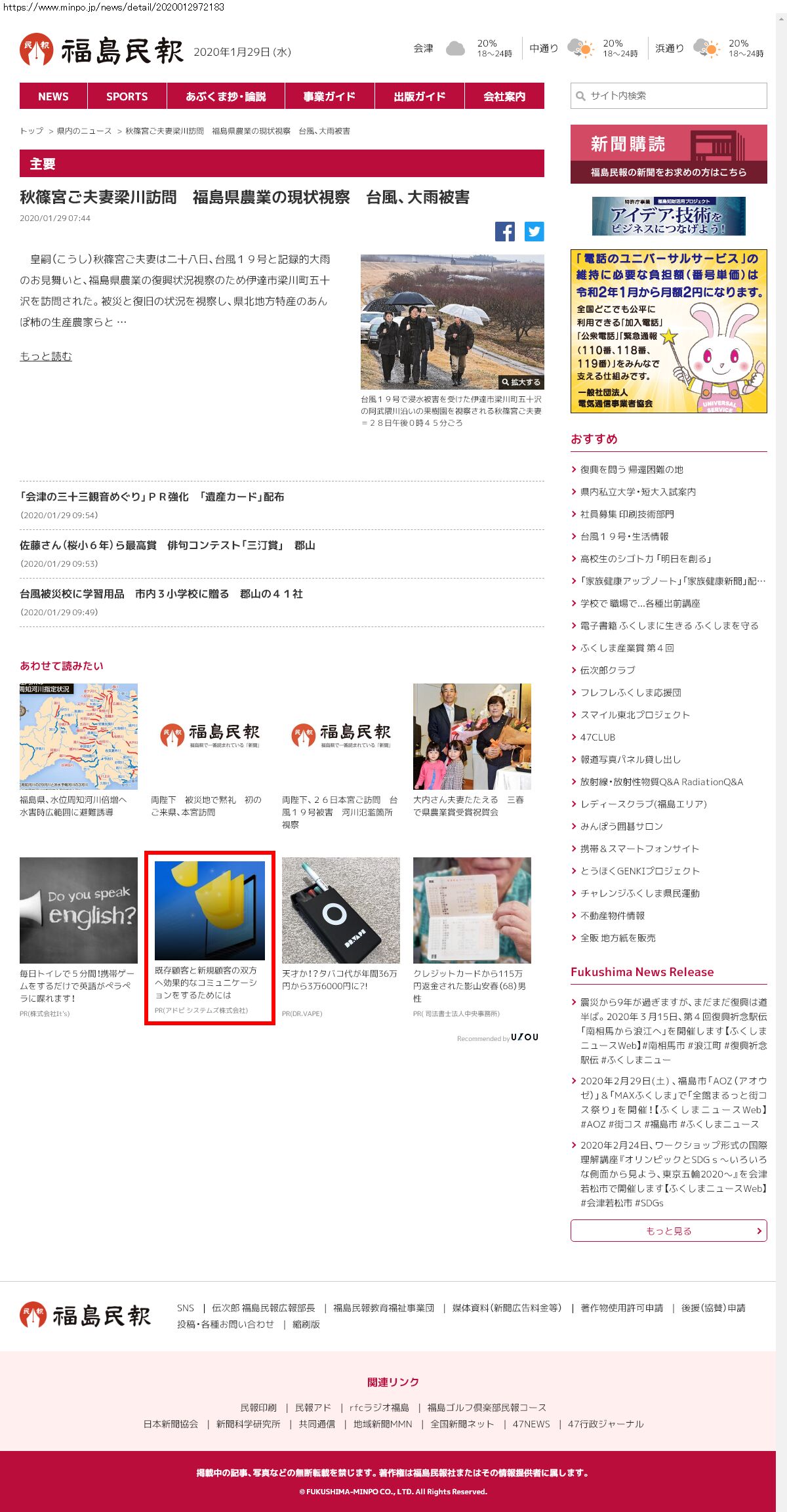This screenshot has height=1512, width=787.
Task: Open DR.VAPE tobacco ad thumbnail
Action: click(x=341, y=910)
